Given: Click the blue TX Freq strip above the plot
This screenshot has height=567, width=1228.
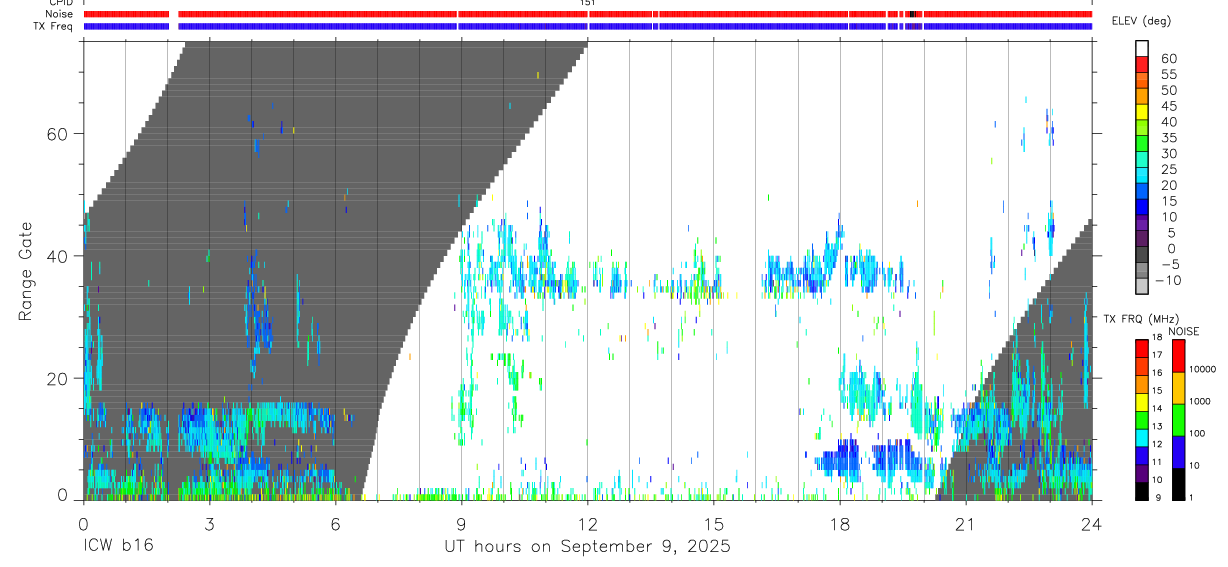Looking at the screenshot, I should click(588, 26).
